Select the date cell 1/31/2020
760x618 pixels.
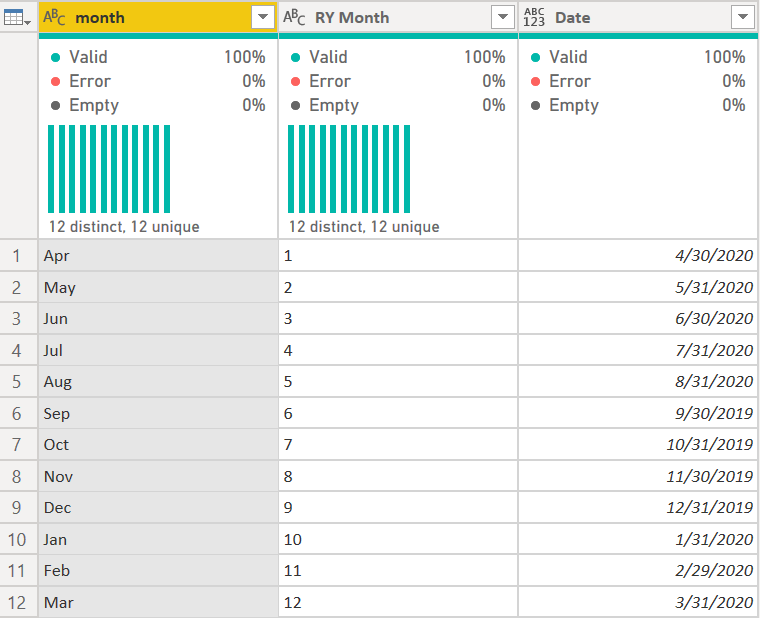click(638, 539)
